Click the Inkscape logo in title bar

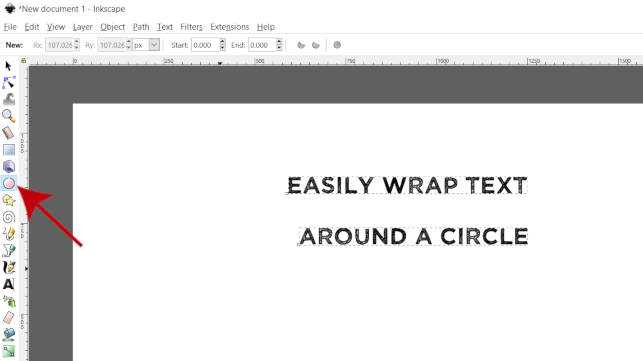tap(9, 8)
